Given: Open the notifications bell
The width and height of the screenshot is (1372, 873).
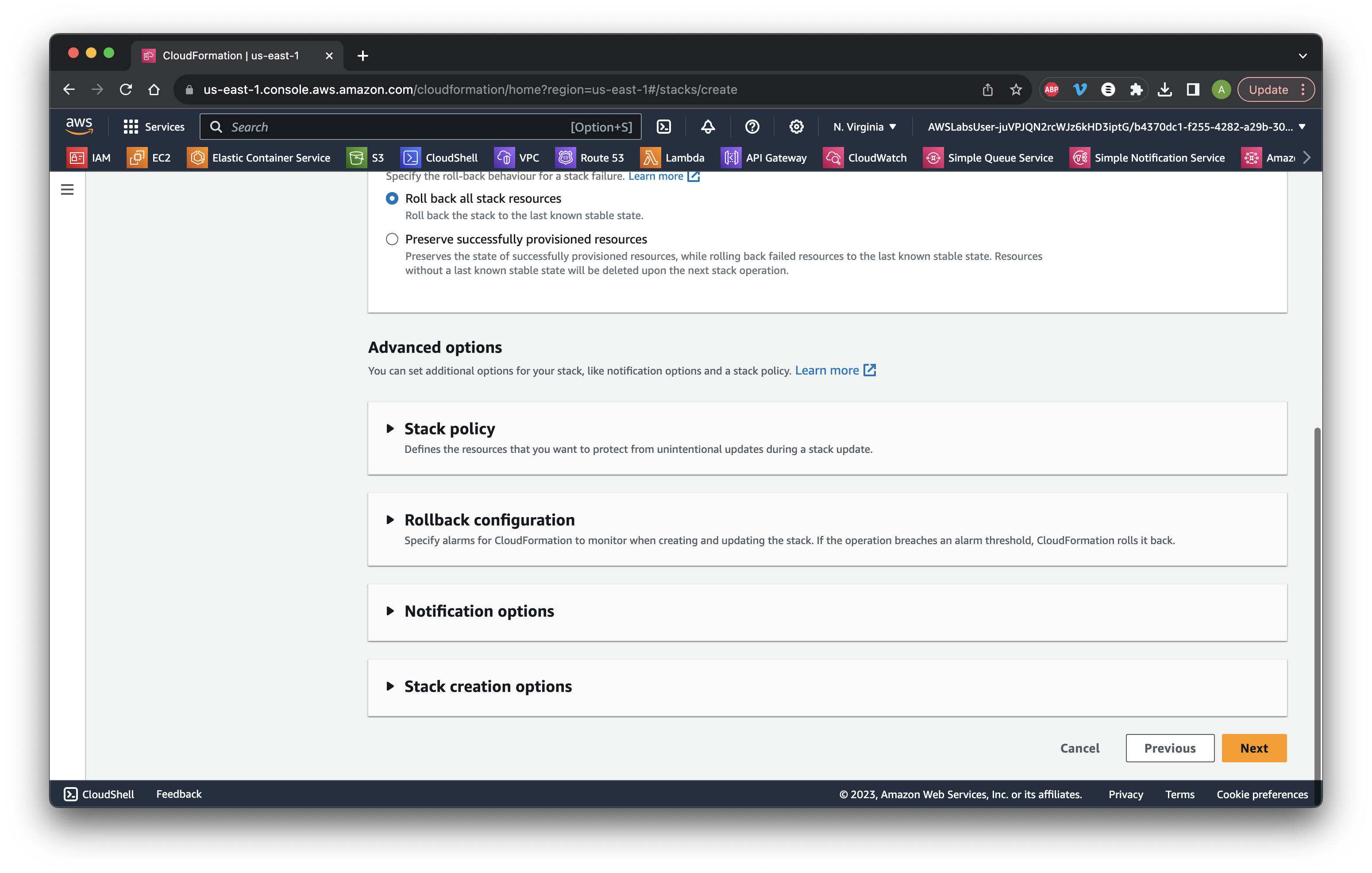Looking at the screenshot, I should tap(708, 127).
